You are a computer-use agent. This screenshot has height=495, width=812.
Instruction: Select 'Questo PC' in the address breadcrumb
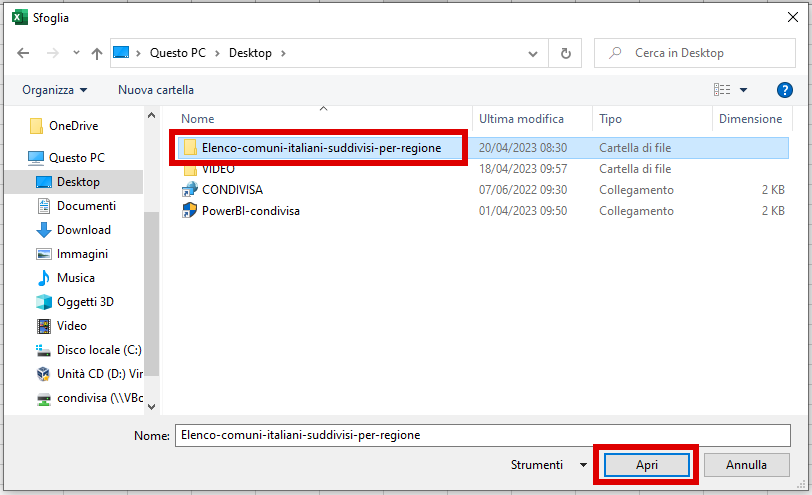178,53
